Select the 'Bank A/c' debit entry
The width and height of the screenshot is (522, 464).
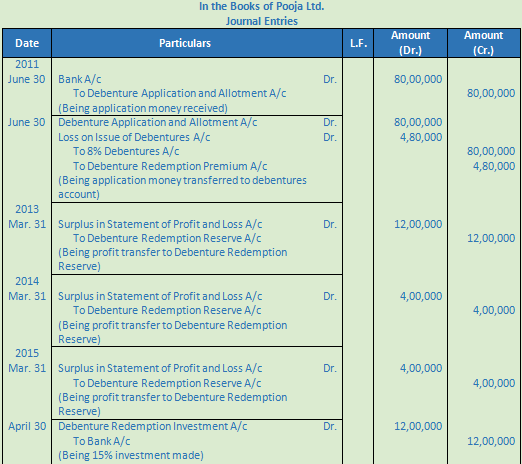(80, 79)
